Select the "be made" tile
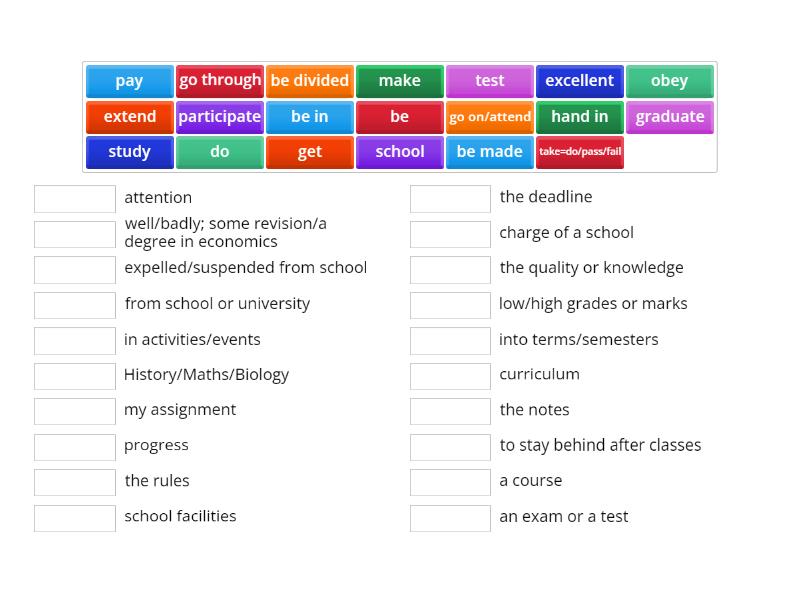This screenshot has height=600, width=800. [x=490, y=151]
